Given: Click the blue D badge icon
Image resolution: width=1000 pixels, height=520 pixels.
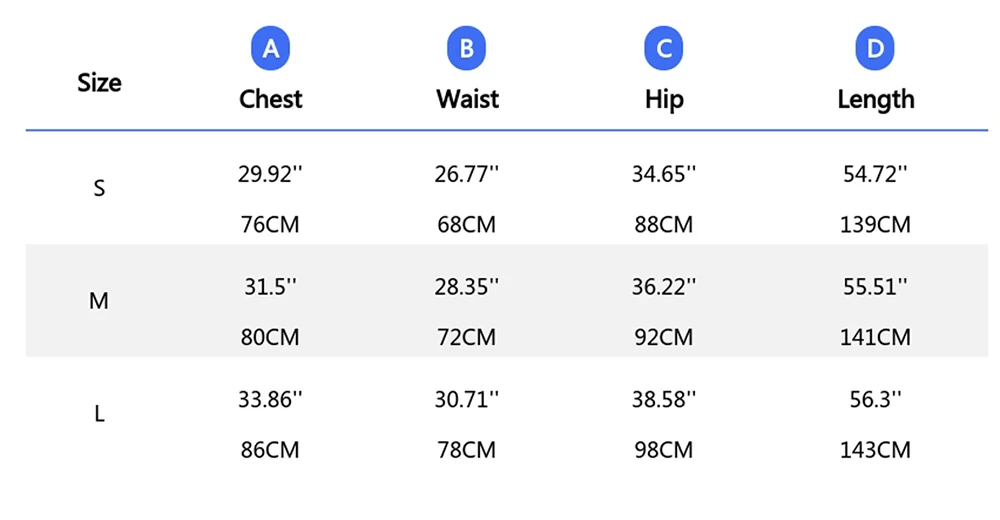Looking at the screenshot, I should coord(875,49).
